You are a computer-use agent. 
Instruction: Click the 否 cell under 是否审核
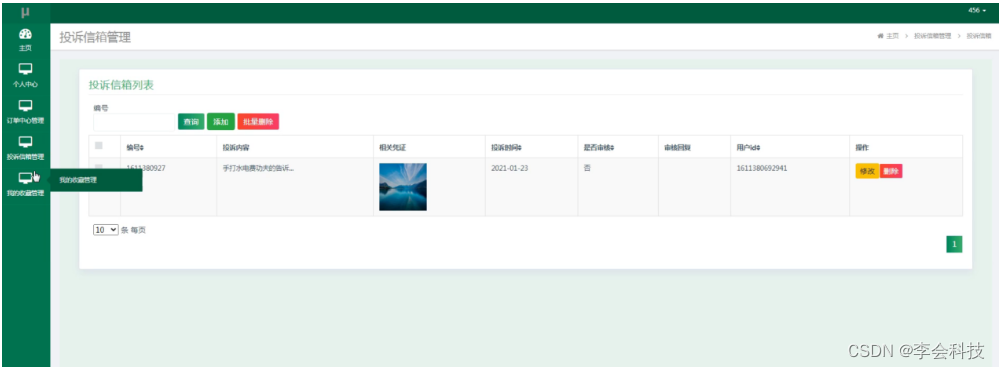point(587,168)
